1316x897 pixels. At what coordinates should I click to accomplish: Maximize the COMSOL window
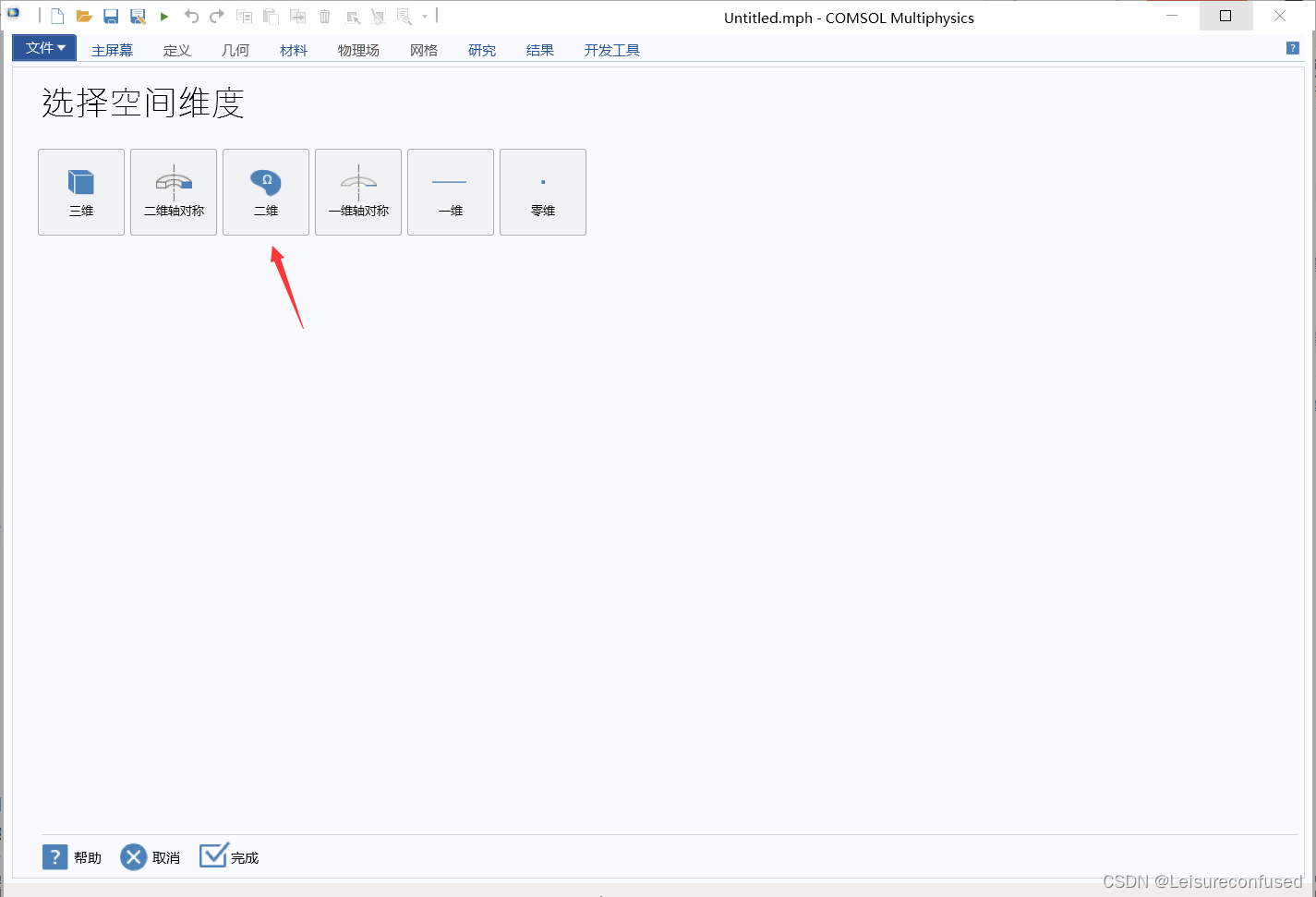1225,16
